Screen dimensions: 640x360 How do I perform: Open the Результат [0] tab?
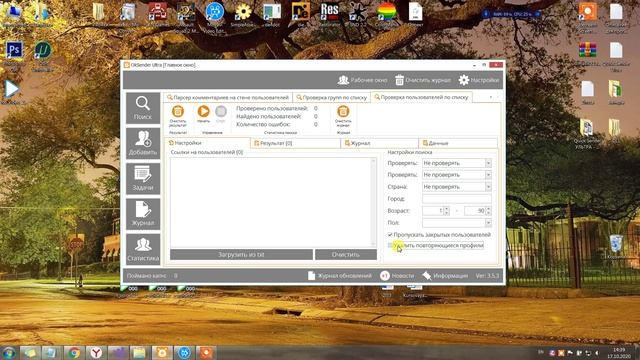coord(296,143)
